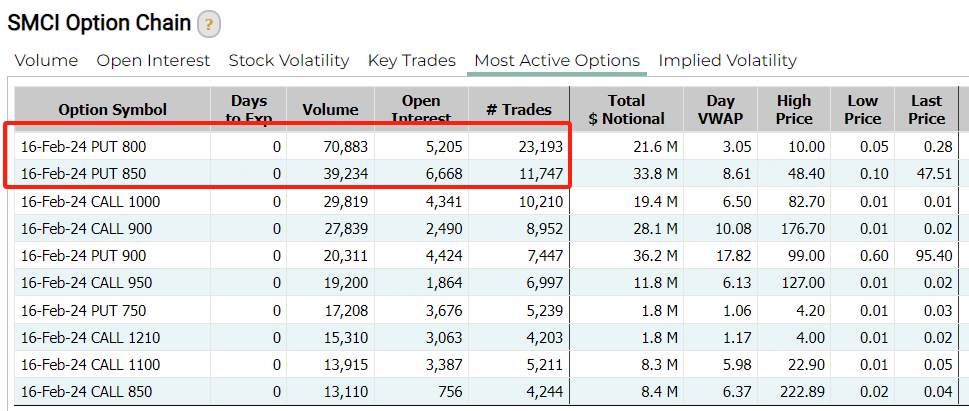This screenshot has width=969, height=411.
Task: Switch to the Volume tab
Action: (46, 61)
